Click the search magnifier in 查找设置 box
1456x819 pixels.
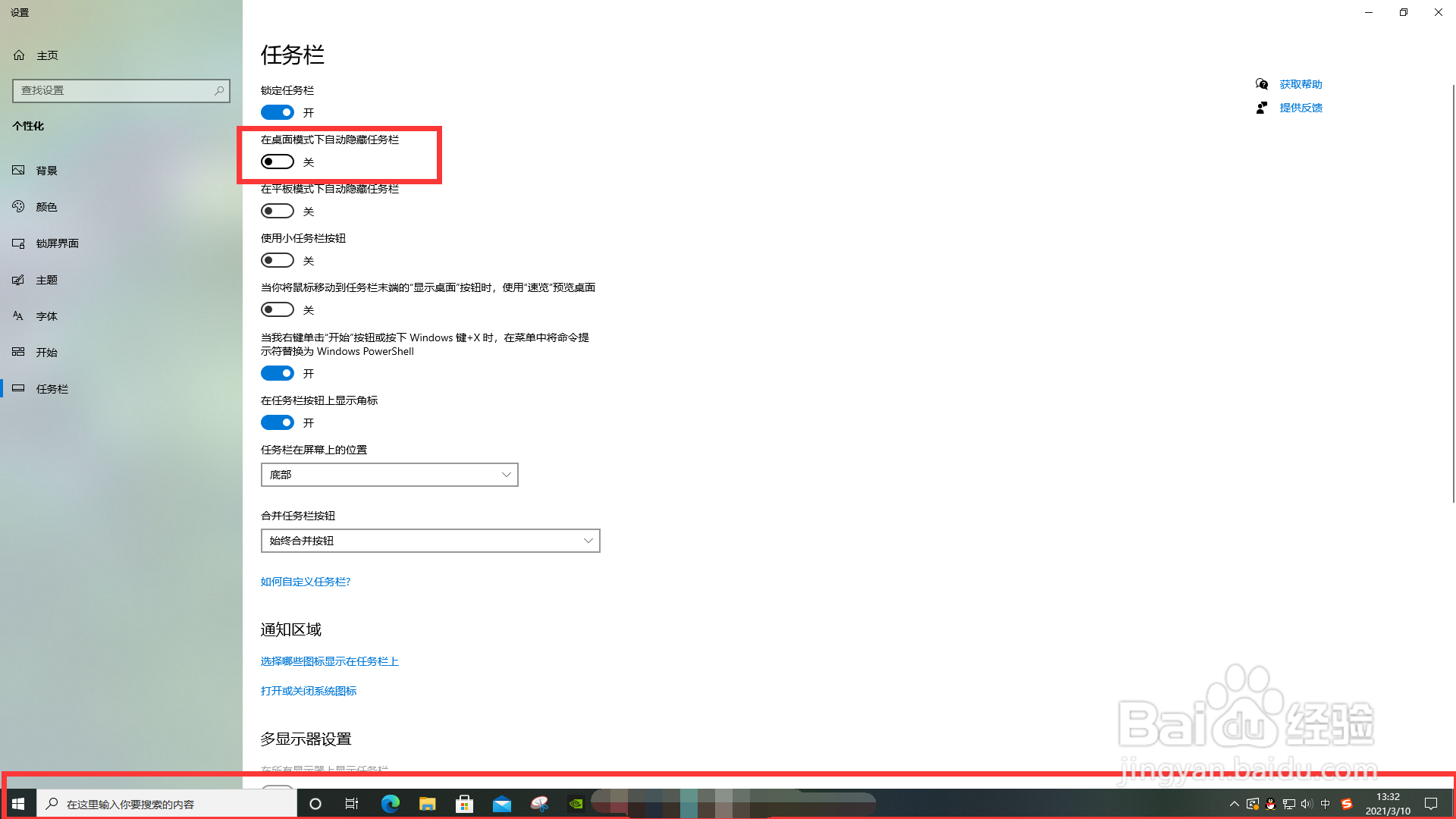219,90
